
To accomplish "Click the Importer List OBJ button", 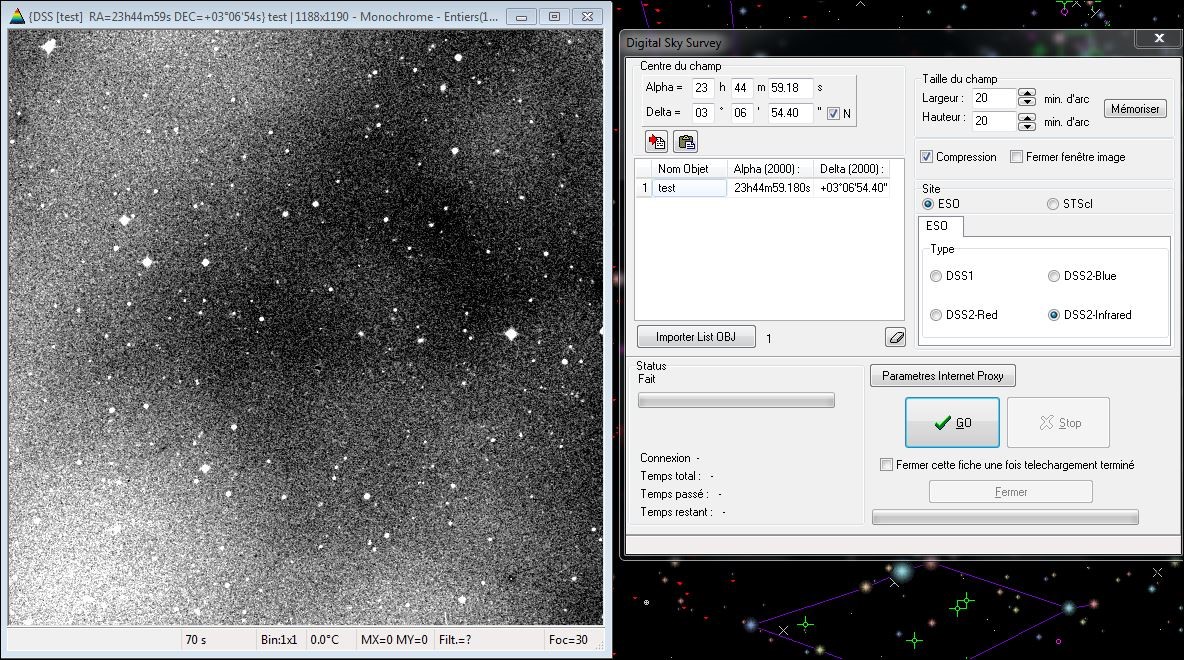I will [695, 337].
